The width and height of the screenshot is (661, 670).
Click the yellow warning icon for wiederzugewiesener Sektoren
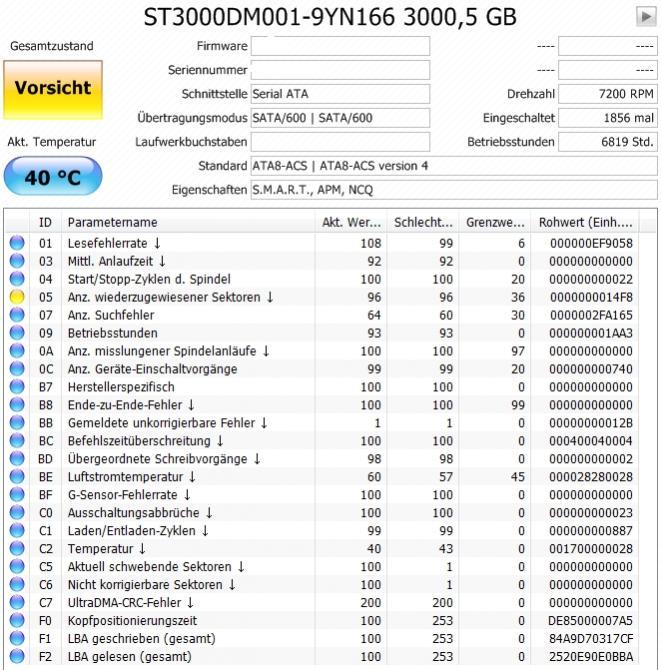(17, 297)
